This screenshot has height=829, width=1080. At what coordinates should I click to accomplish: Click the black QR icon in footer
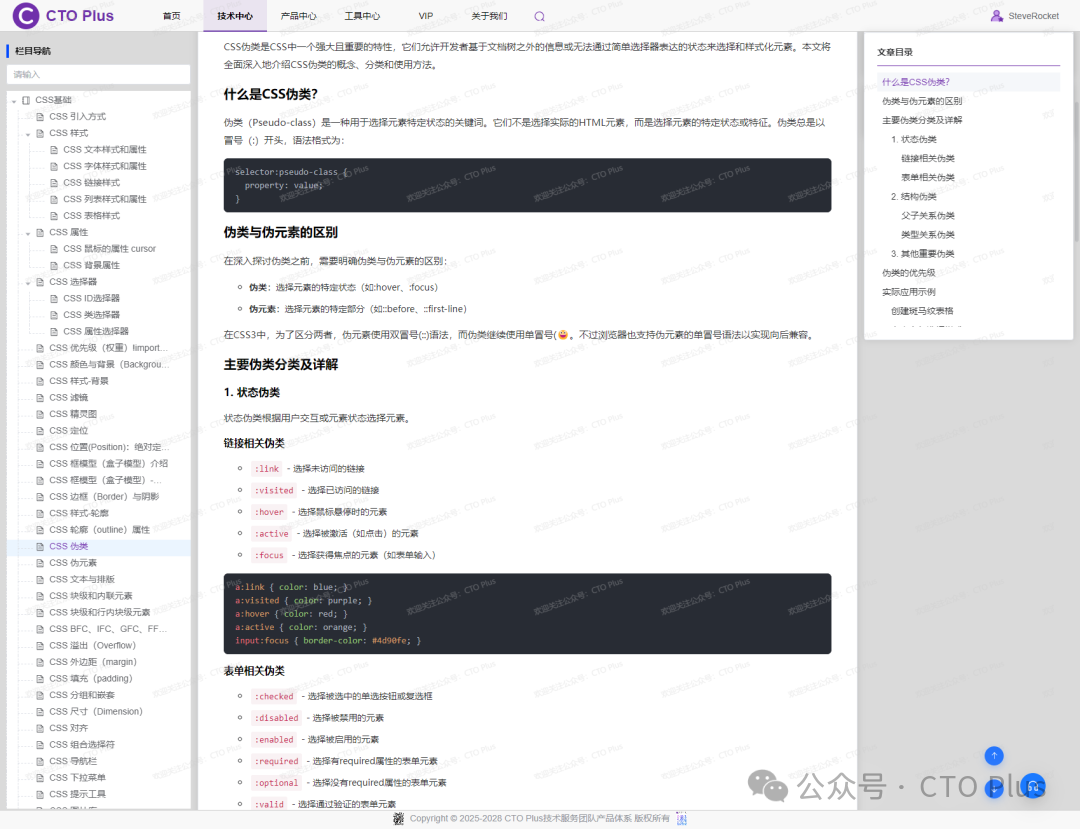point(398,819)
